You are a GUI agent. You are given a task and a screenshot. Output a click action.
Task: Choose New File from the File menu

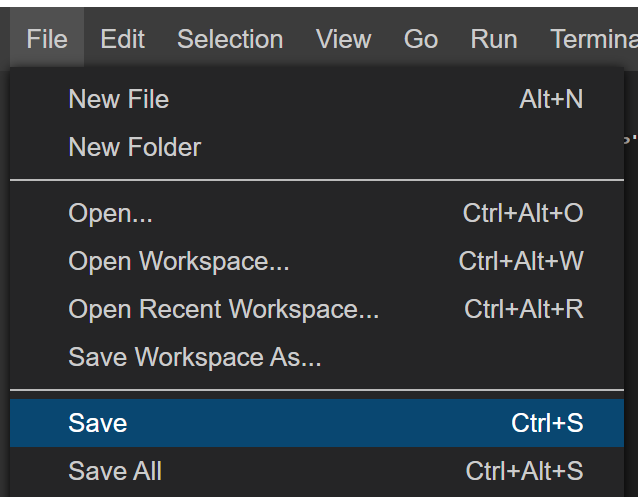click(119, 99)
